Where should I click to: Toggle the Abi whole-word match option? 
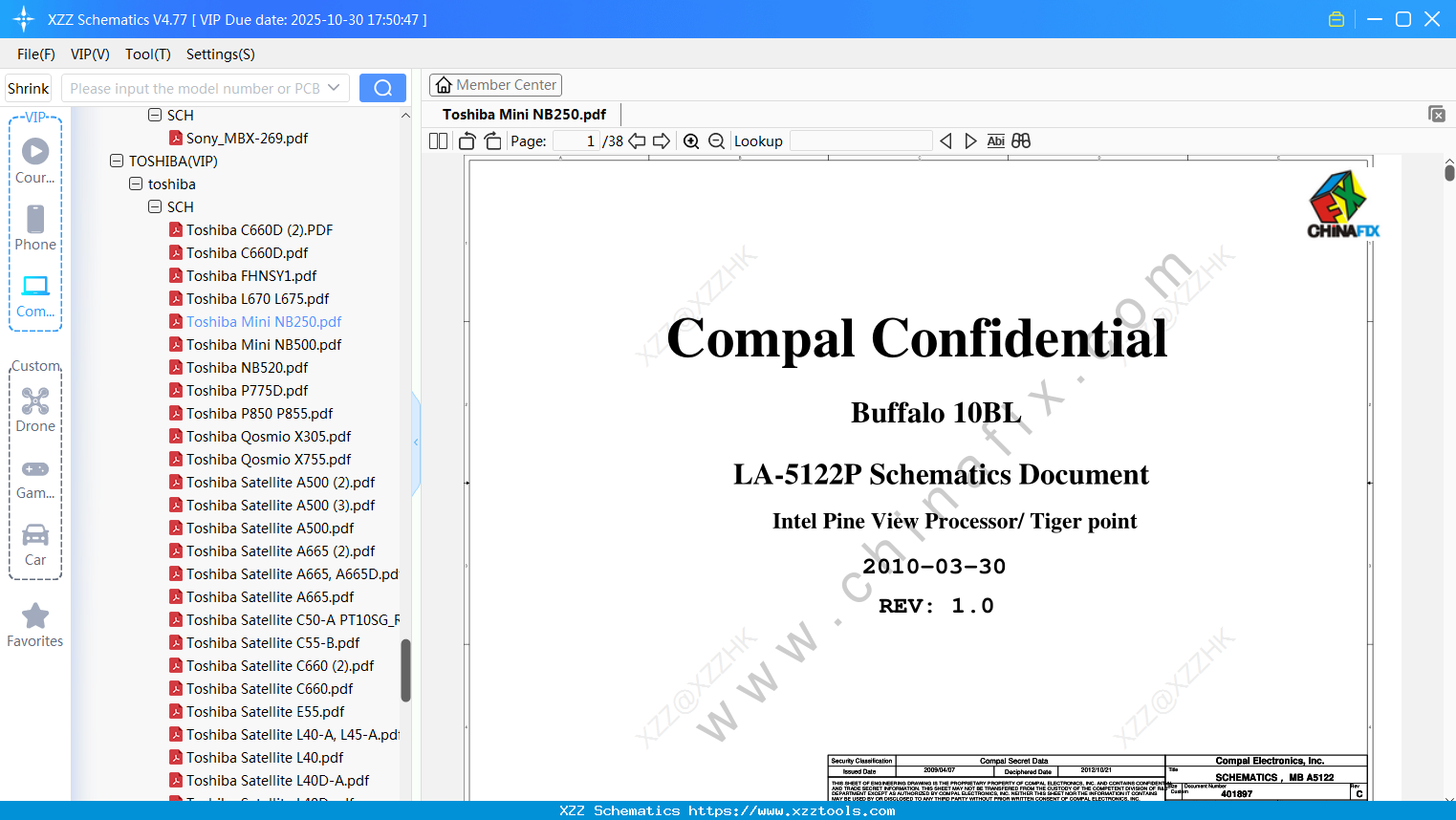(x=995, y=141)
